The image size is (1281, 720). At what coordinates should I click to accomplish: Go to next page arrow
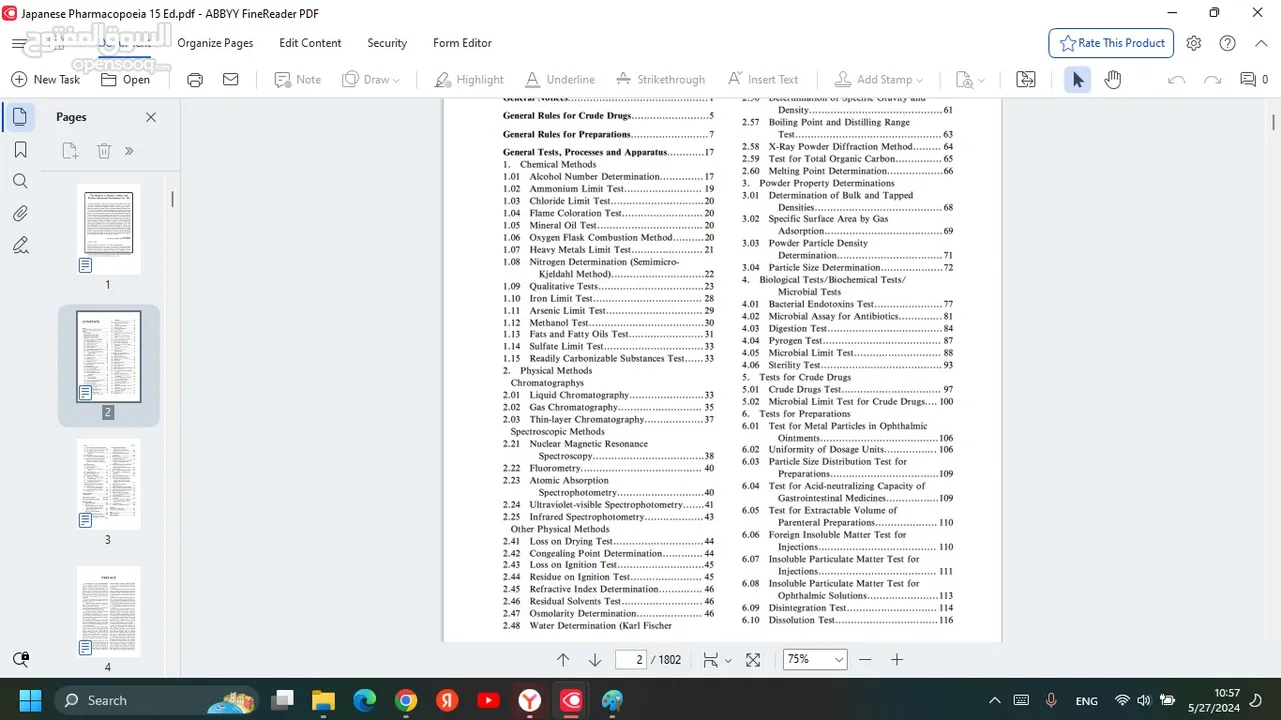click(x=595, y=660)
